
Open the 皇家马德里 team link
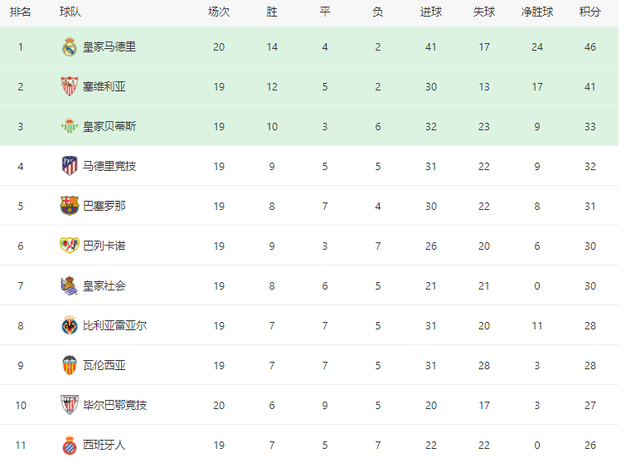(x=109, y=47)
